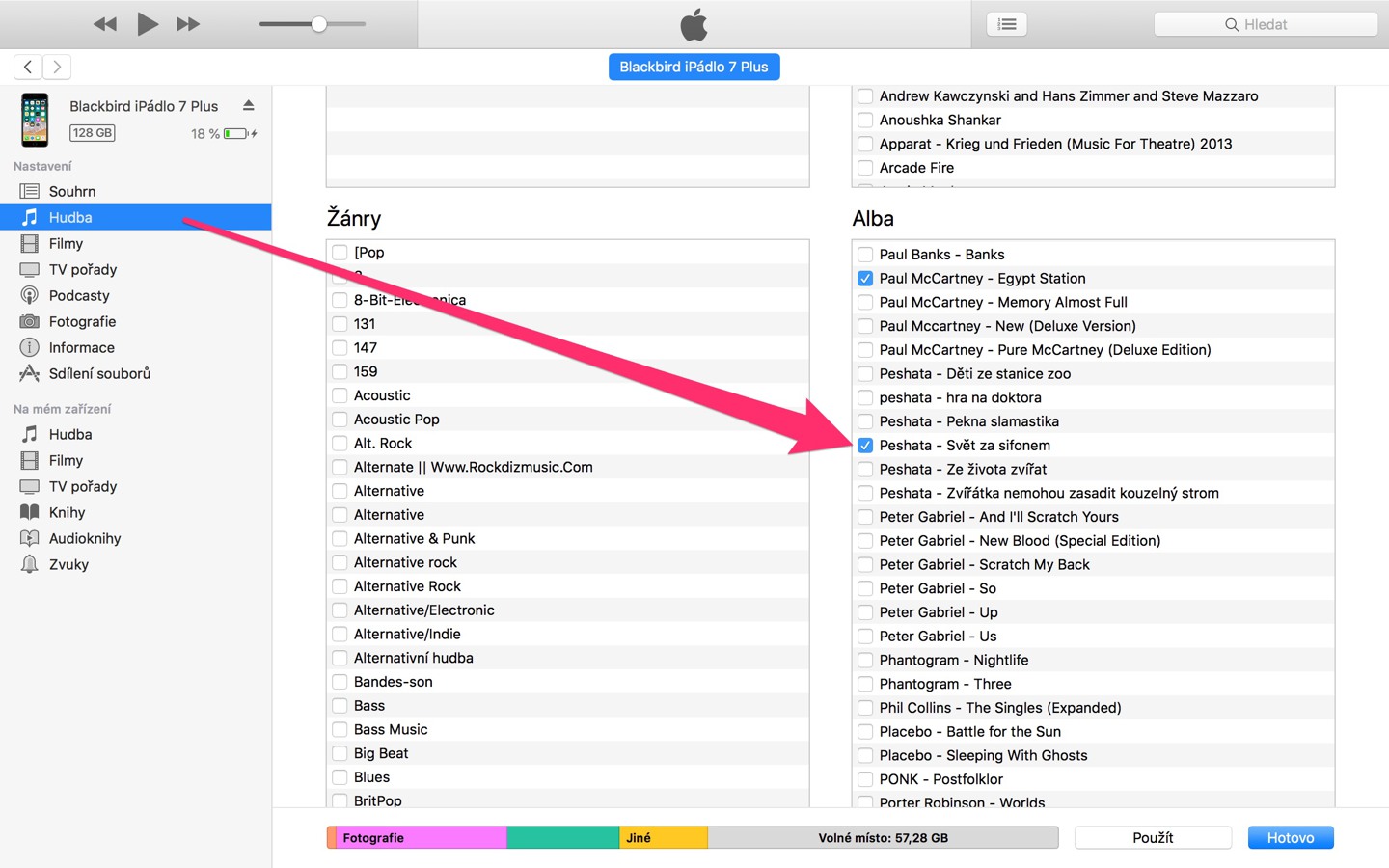The width and height of the screenshot is (1389, 868).
Task: Open Souhrn in the settings sidebar
Action: [135, 191]
